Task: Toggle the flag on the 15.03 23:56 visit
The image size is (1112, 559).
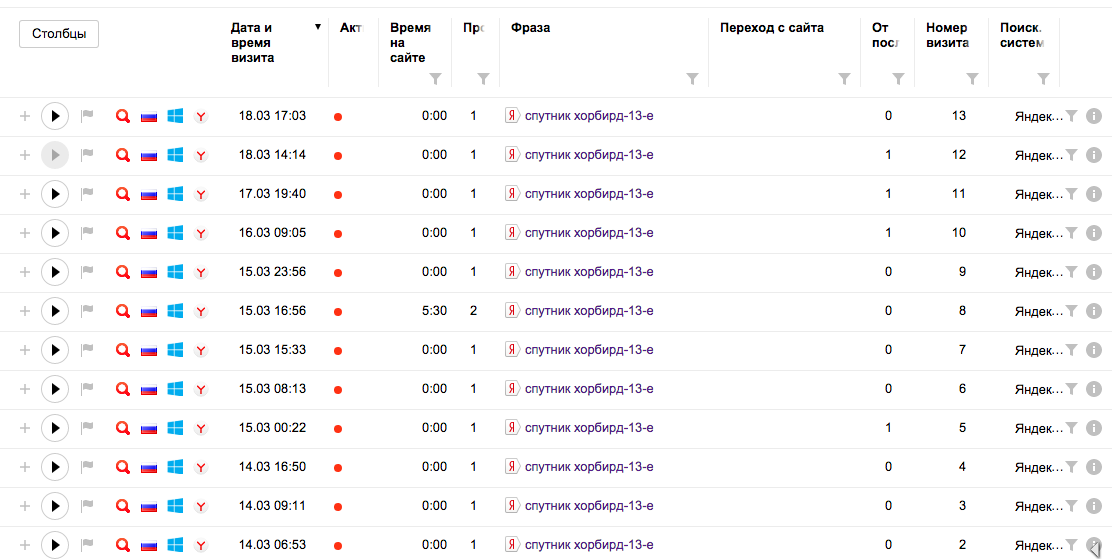Action: click(x=86, y=272)
